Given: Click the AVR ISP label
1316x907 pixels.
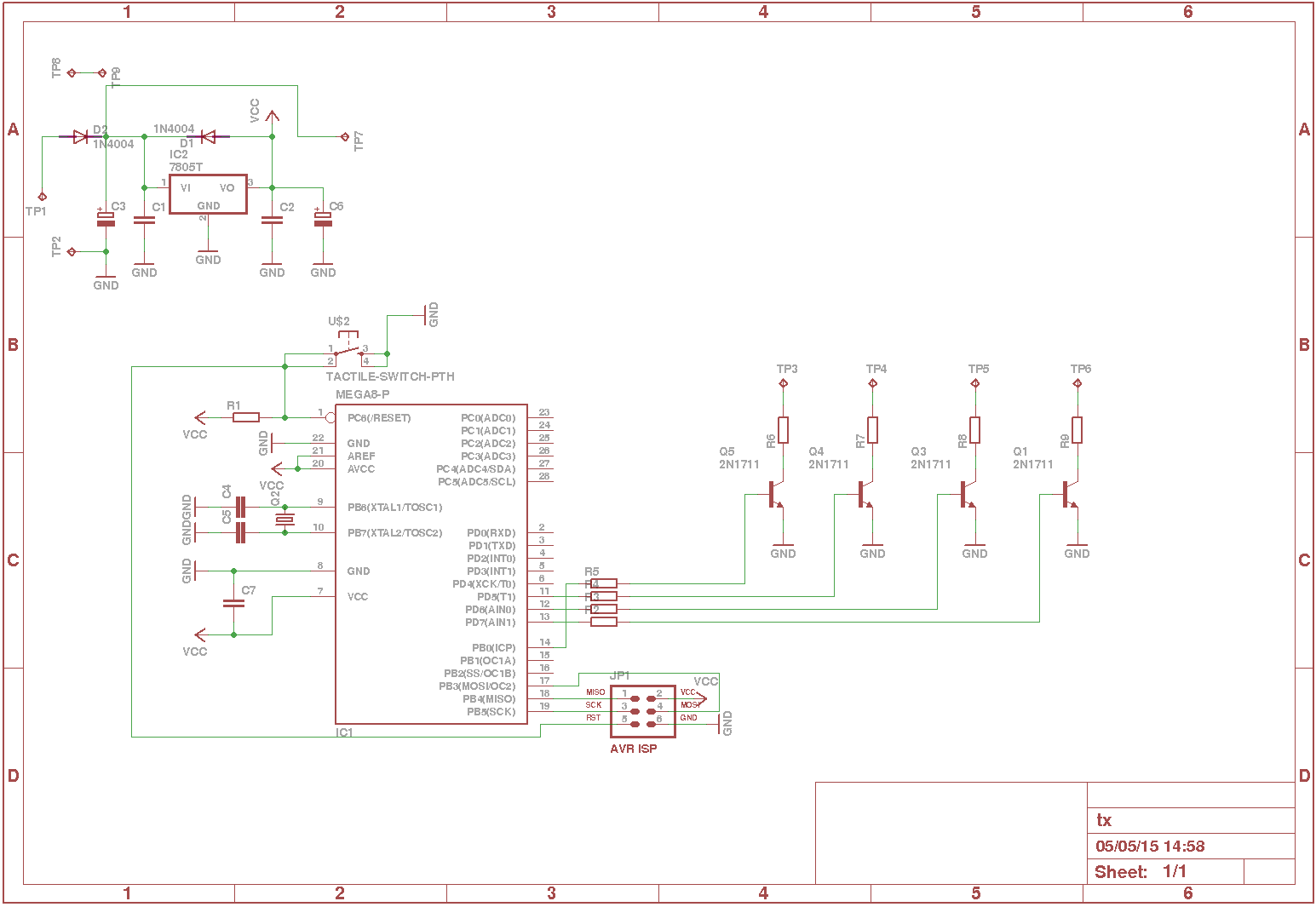Looking at the screenshot, I should pos(634,749).
